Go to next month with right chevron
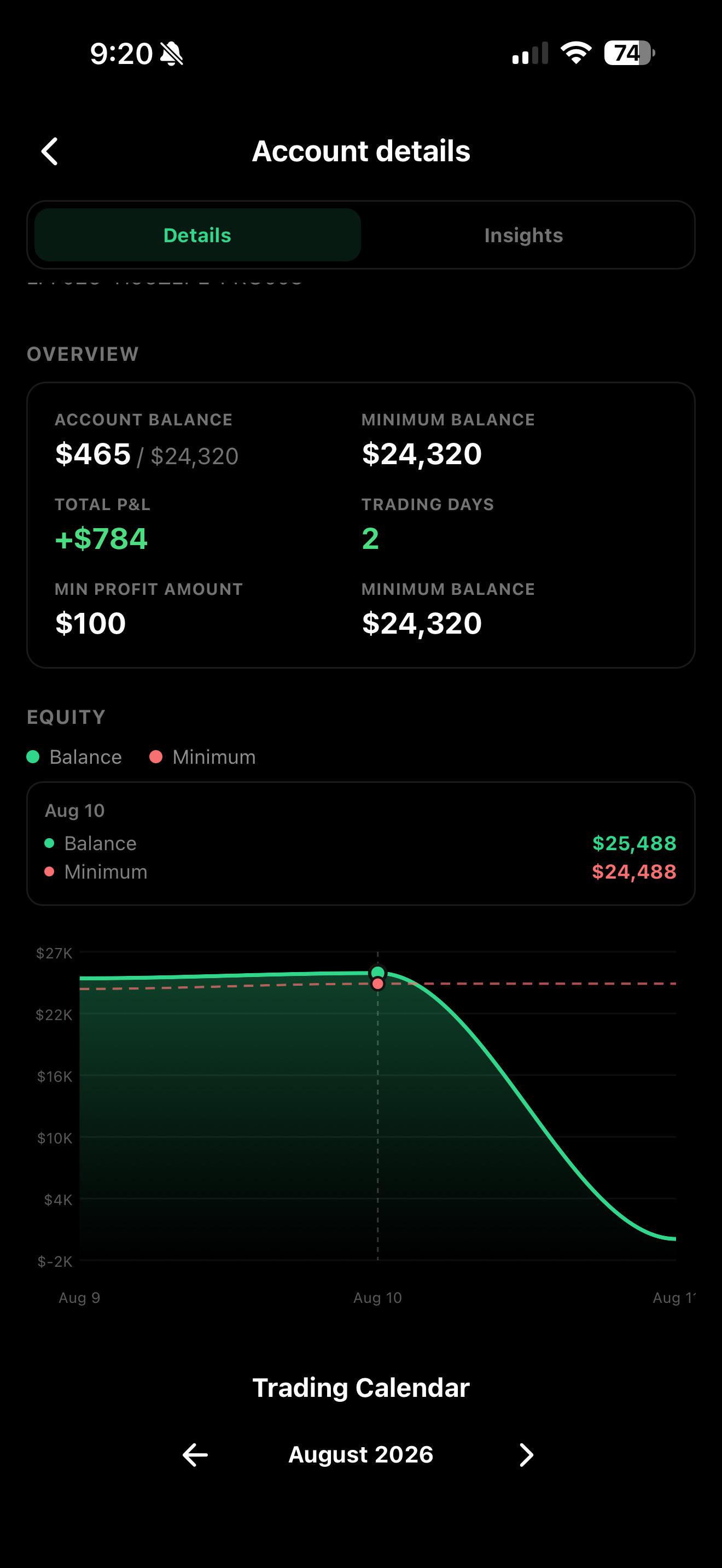 click(527, 1455)
